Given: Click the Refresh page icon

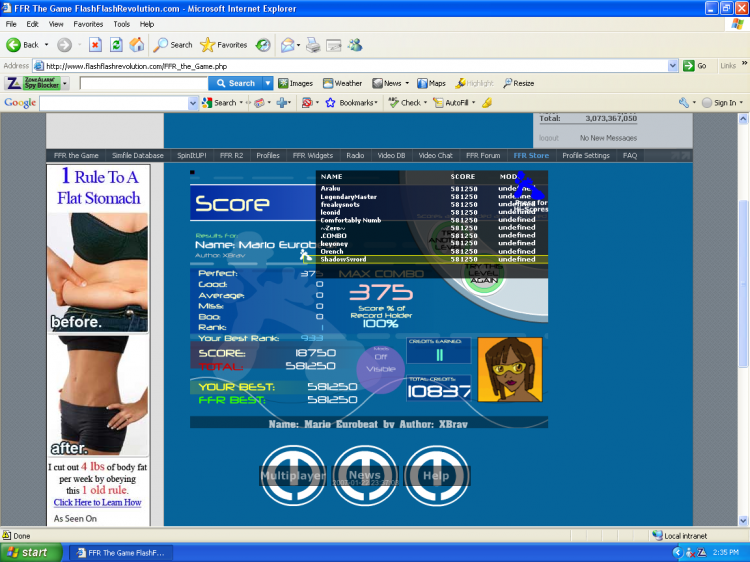Looking at the screenshot, I should click(x=116, y=45).
